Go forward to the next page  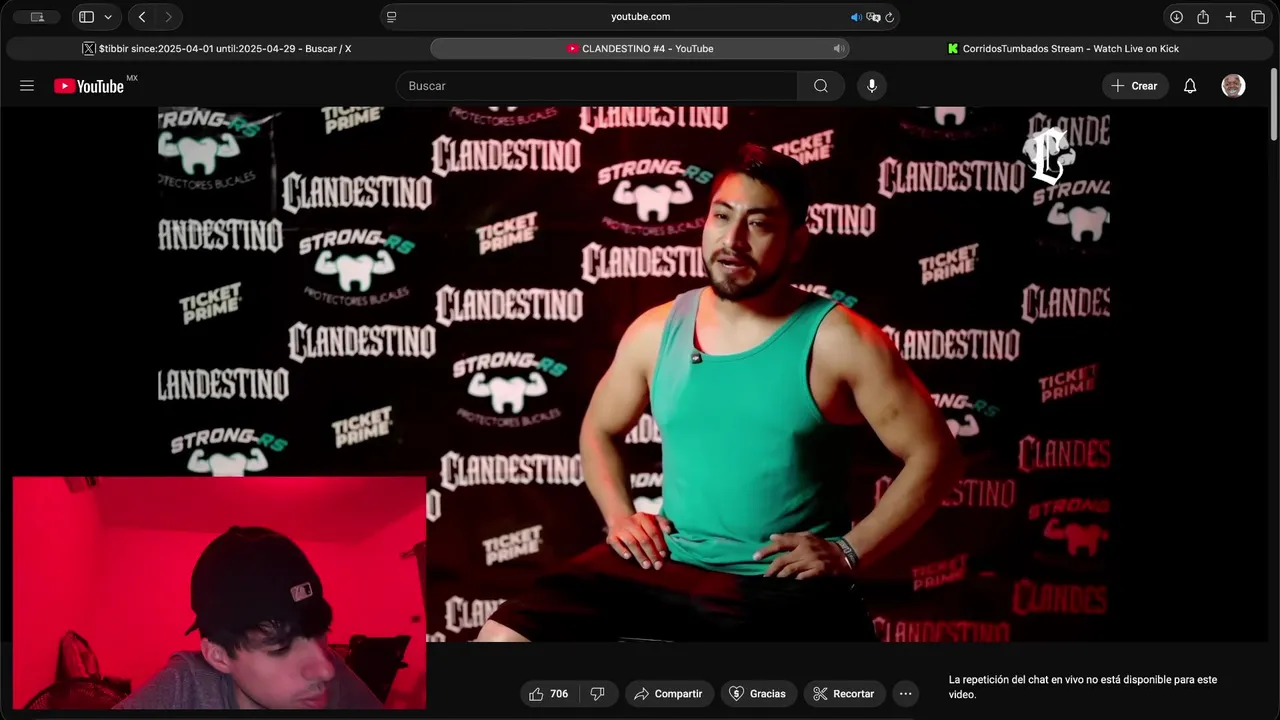(x=168, y=17)
